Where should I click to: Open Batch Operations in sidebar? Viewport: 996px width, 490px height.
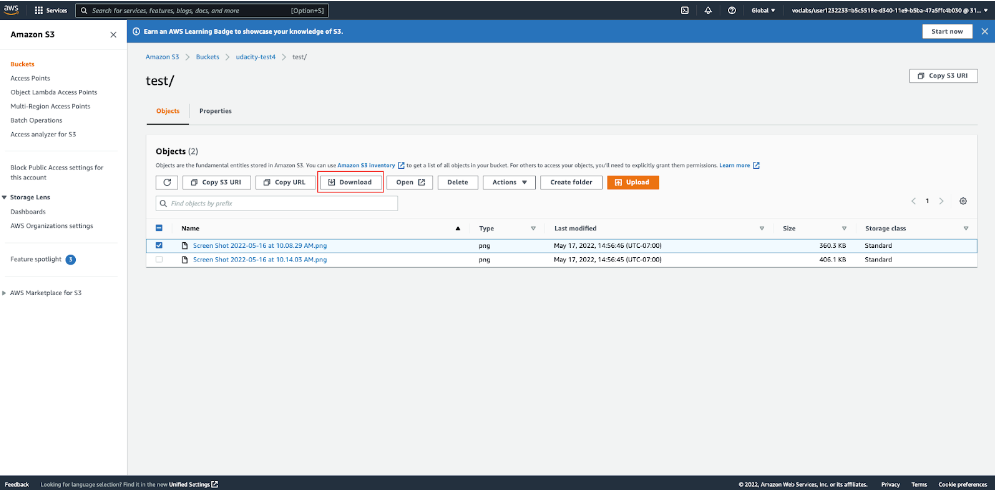pyautogui.click(x=36, y=120)
